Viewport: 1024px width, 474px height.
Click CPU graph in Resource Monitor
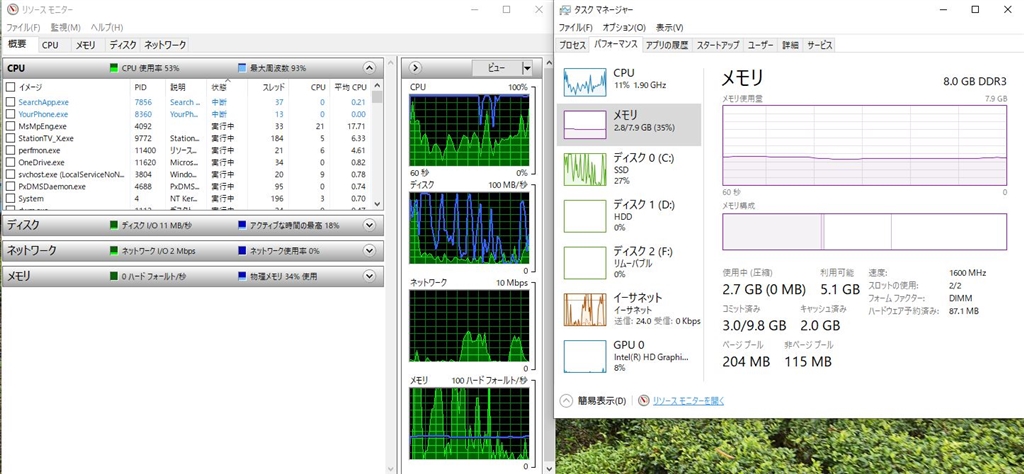(x=469, y=130)
